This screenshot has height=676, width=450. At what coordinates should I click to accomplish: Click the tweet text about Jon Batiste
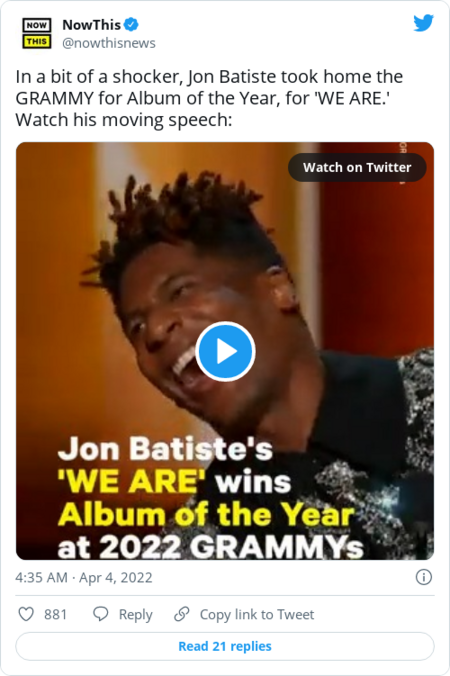point(209,98)
